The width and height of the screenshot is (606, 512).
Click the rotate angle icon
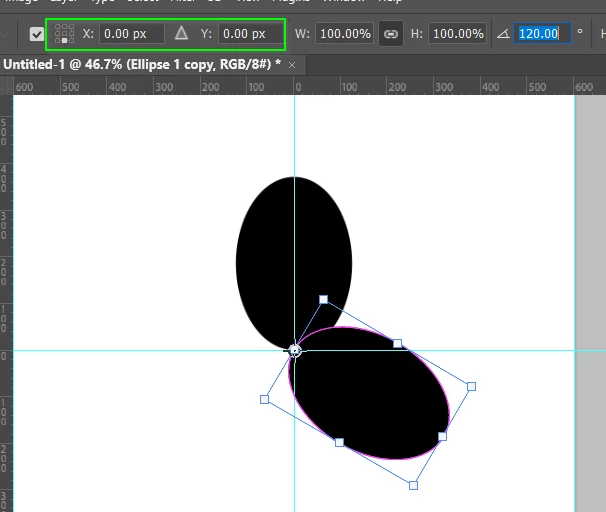(x=503, y=34)
